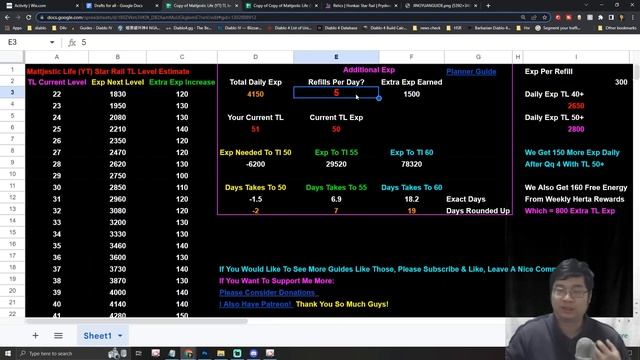Select column I header
Viewport: 640px width, 360px height.
click(x=576, y=57)
